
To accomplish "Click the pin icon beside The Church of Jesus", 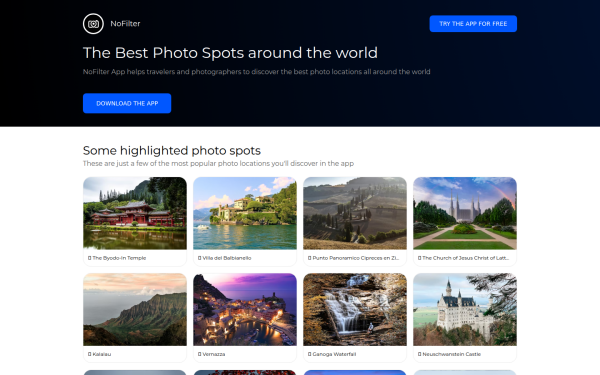I will [x=419, y=258].
